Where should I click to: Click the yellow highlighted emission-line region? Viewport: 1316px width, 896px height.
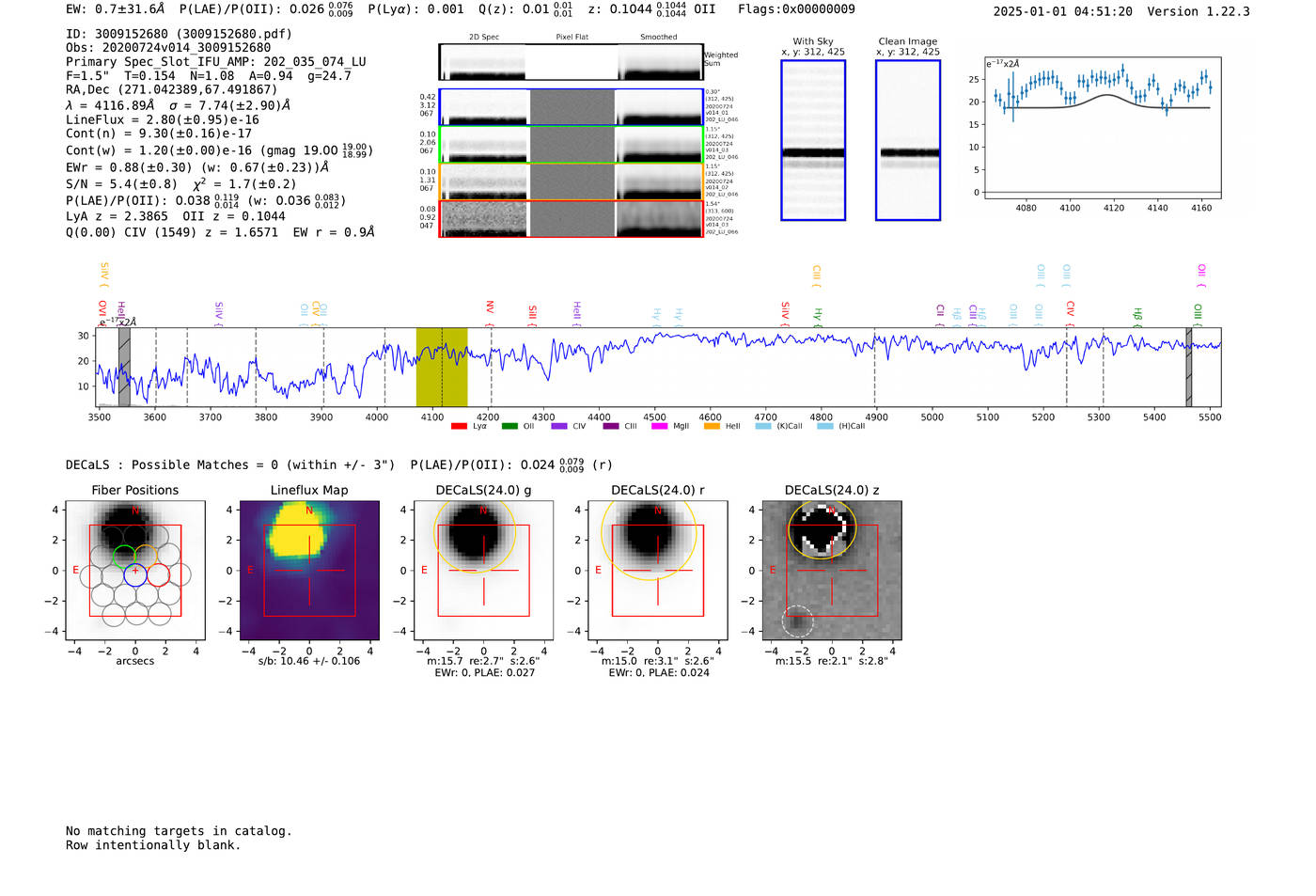click(442, 367)
